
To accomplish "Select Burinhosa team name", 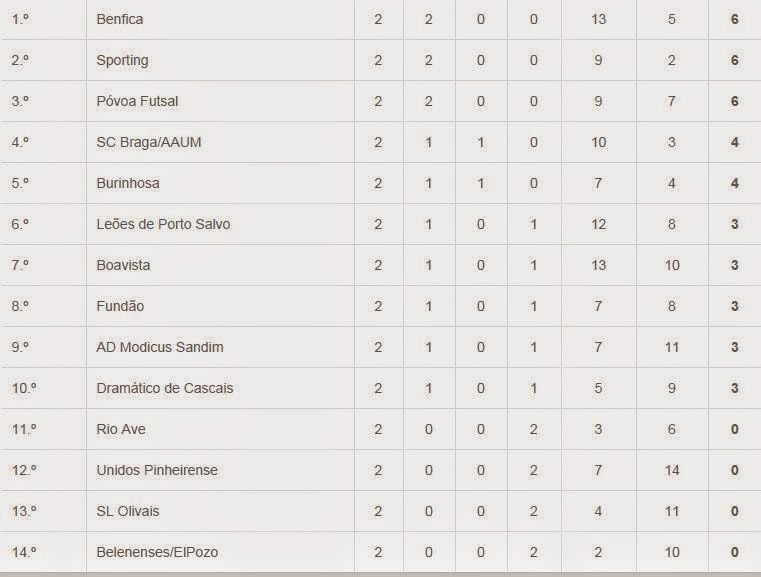I will pyautogui.click(x=128, y=183).
